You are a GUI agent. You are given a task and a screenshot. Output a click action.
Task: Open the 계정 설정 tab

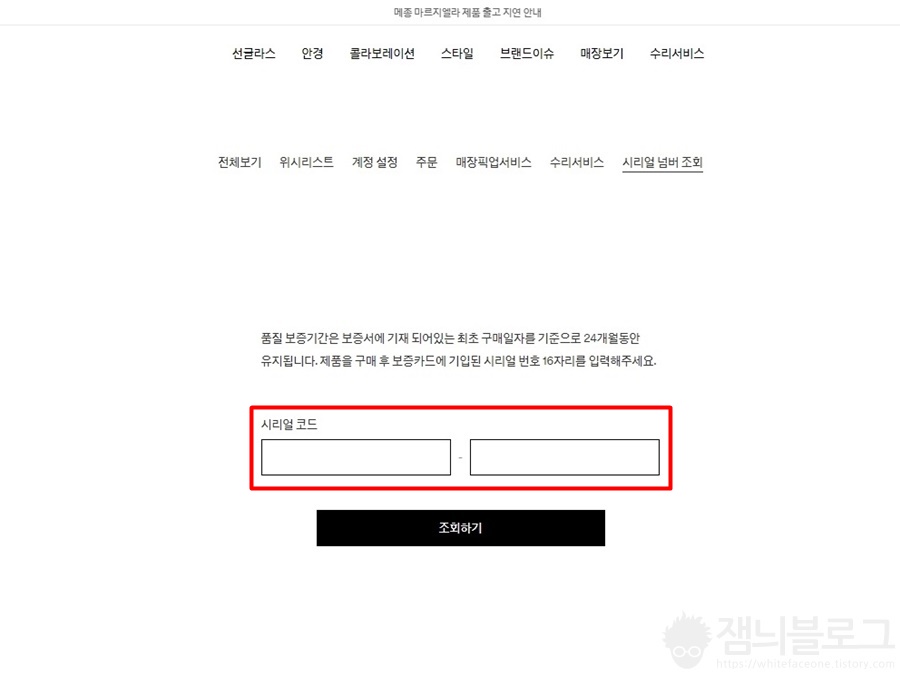[375, 162]
